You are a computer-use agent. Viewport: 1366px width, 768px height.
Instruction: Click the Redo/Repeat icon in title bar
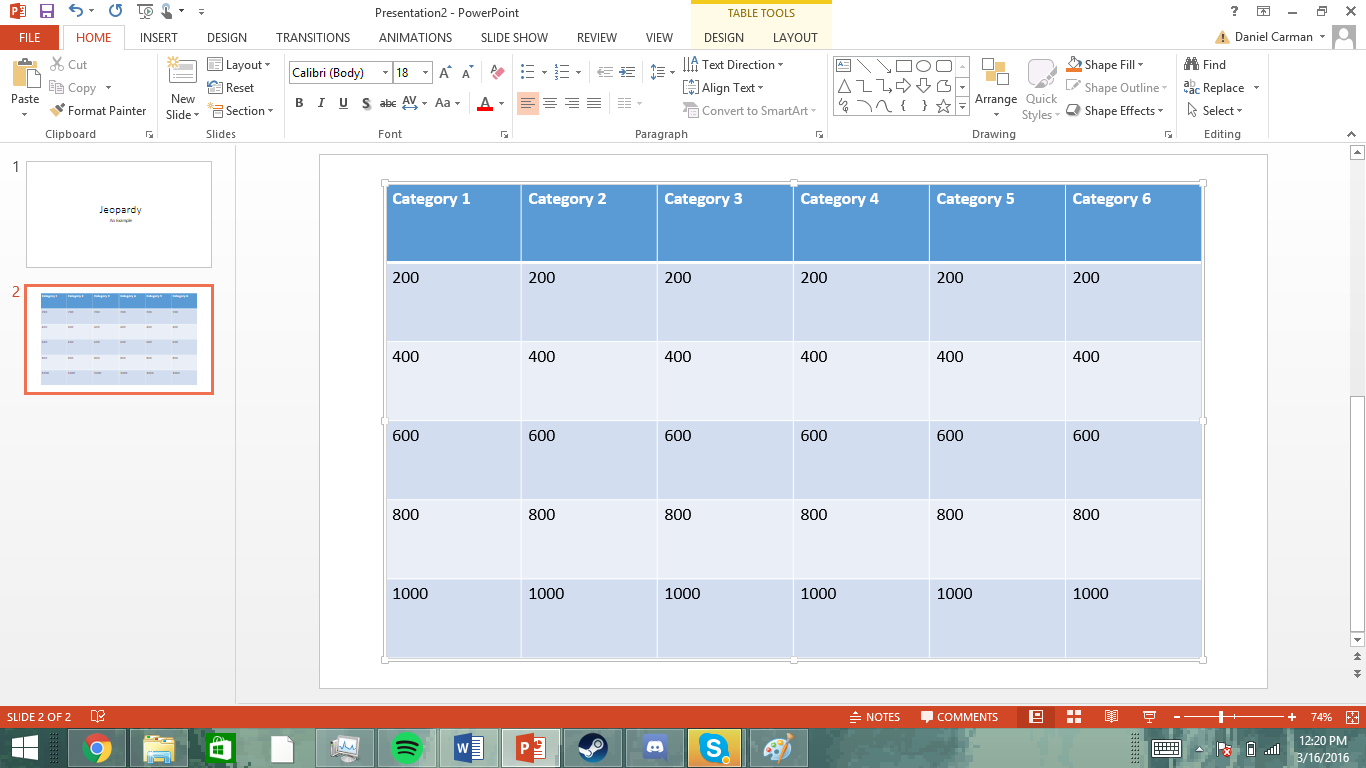click(115, 12)
